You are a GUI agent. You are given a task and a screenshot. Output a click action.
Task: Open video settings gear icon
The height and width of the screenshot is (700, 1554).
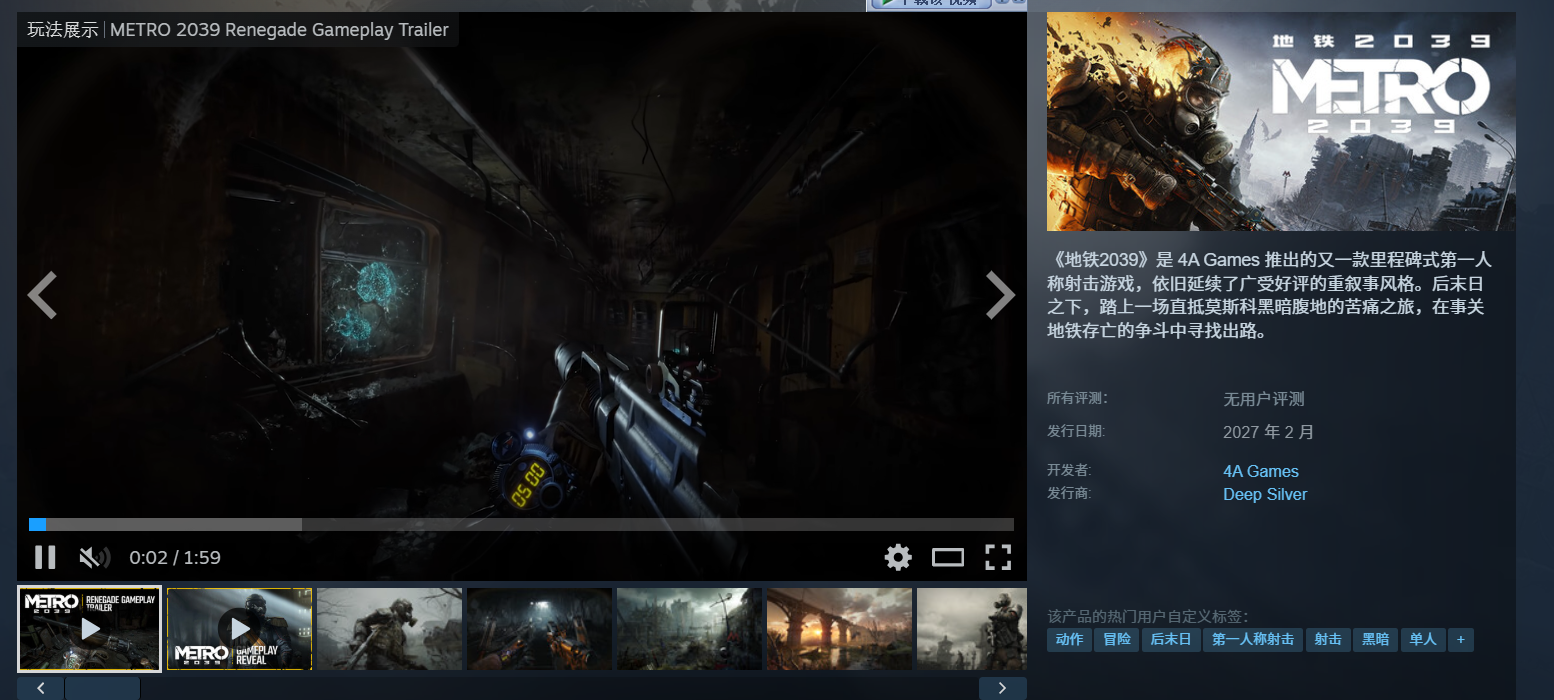coord(898,557)
